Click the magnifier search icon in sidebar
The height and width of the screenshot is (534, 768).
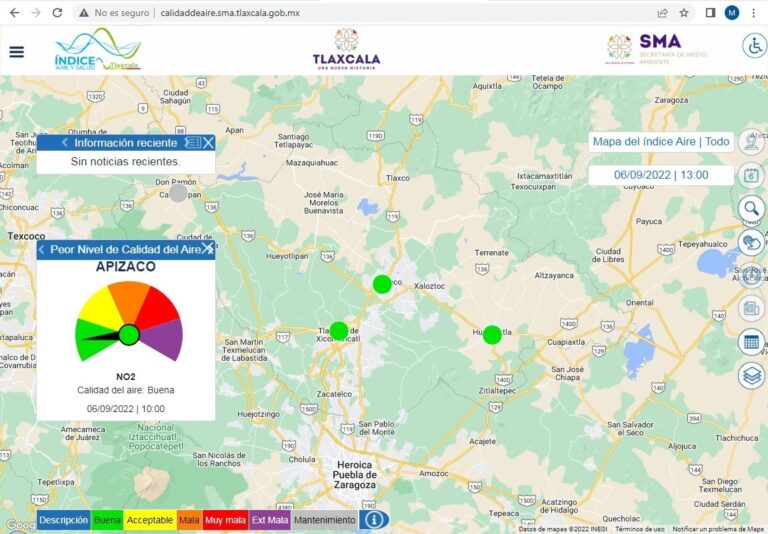751,208
